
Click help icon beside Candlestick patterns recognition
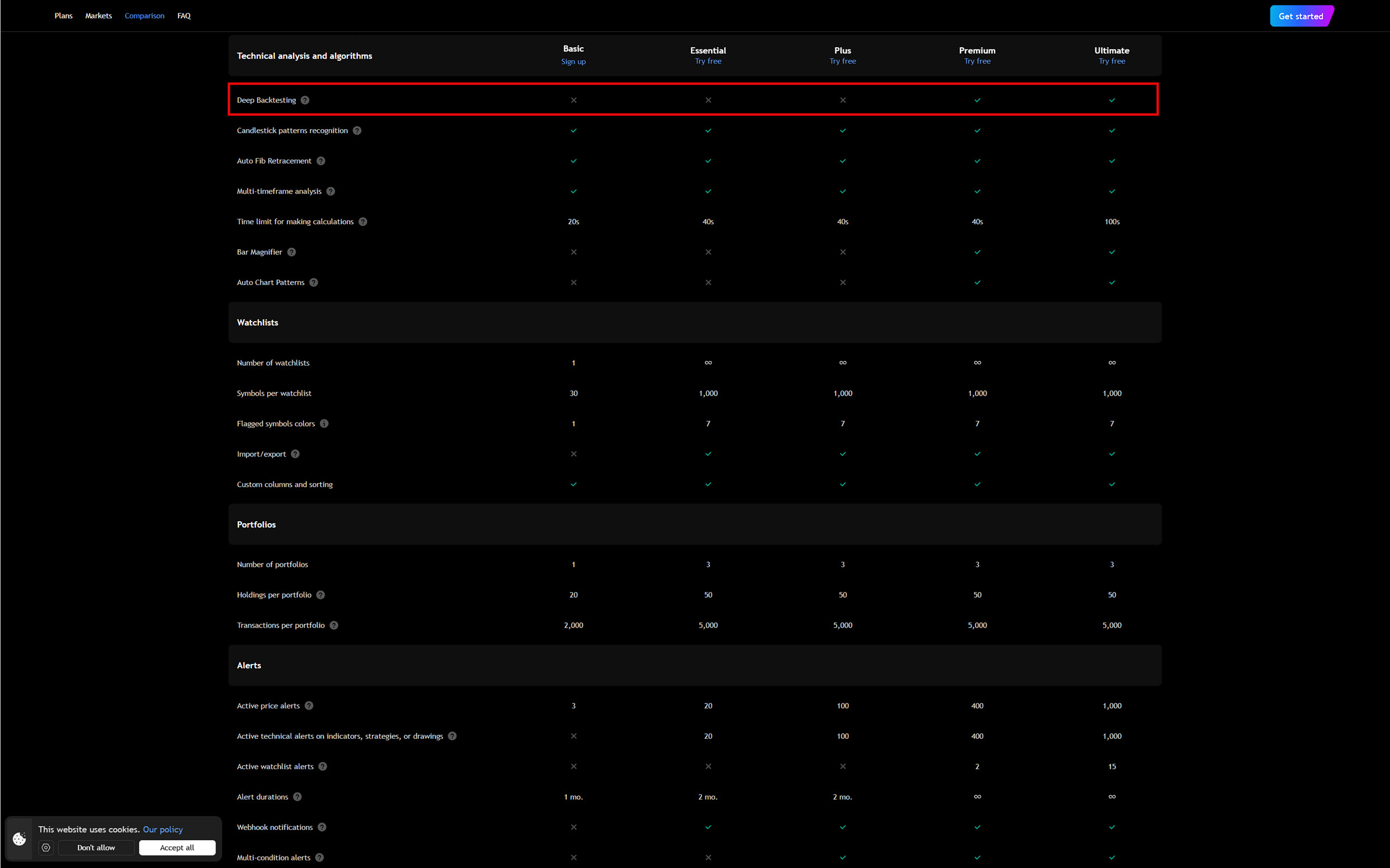[x=357, y=130]
